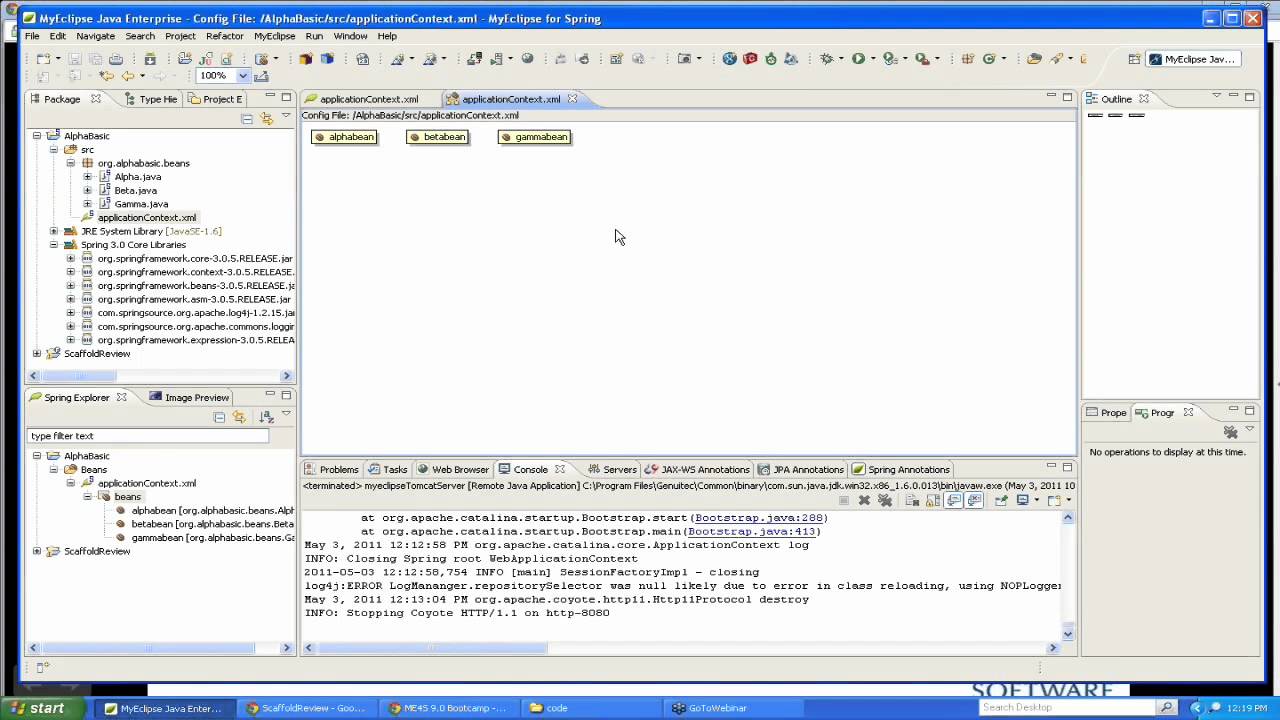
Task: Open the Refactor menu
Action: click(224, 36)
